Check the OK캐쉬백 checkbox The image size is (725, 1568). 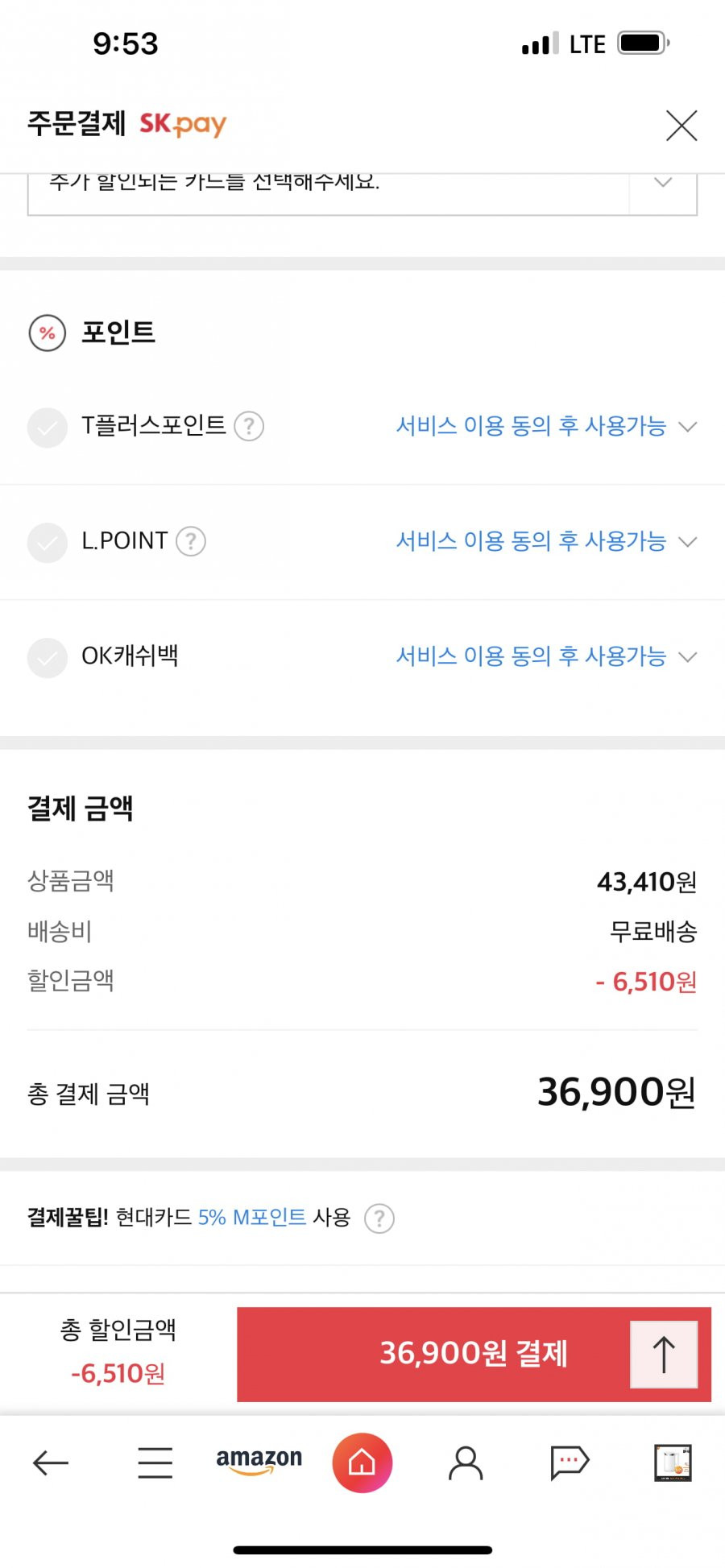pyautogui.click(x=48, y=657)
